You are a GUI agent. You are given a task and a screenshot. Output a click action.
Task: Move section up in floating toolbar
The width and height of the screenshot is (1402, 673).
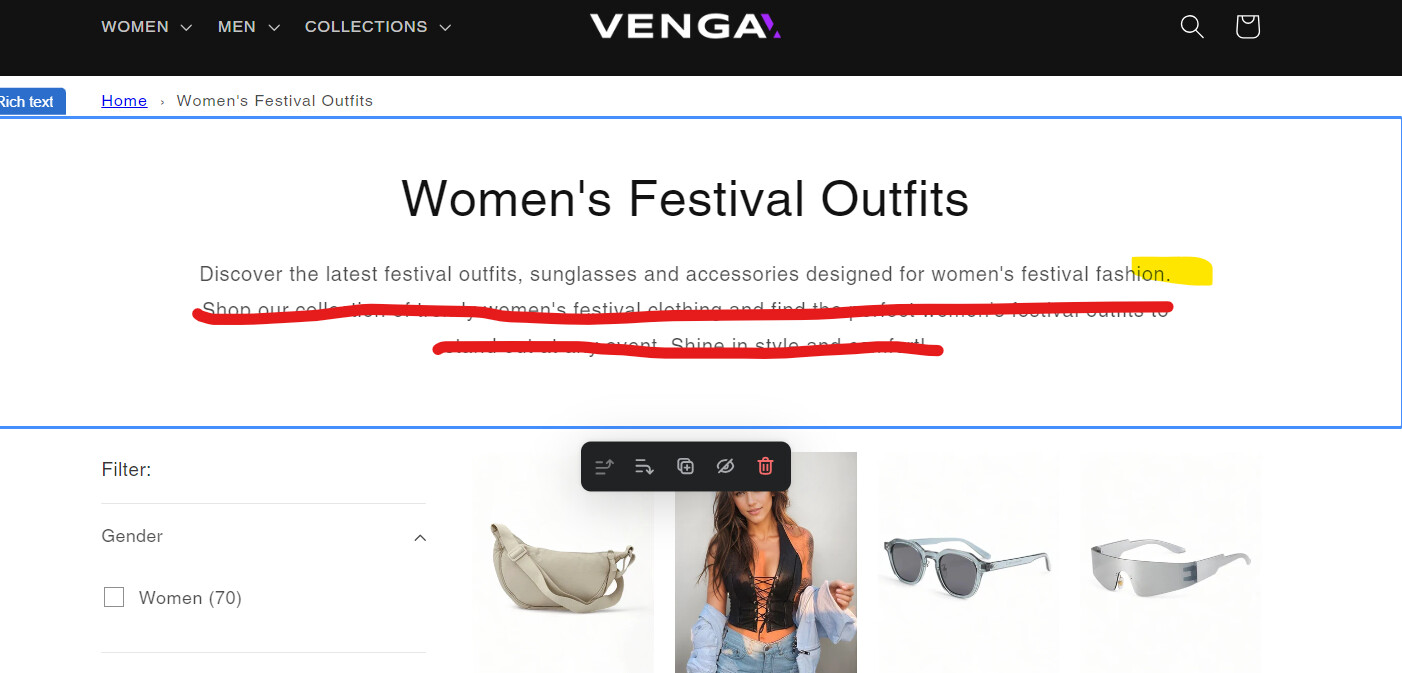point(604,467)
